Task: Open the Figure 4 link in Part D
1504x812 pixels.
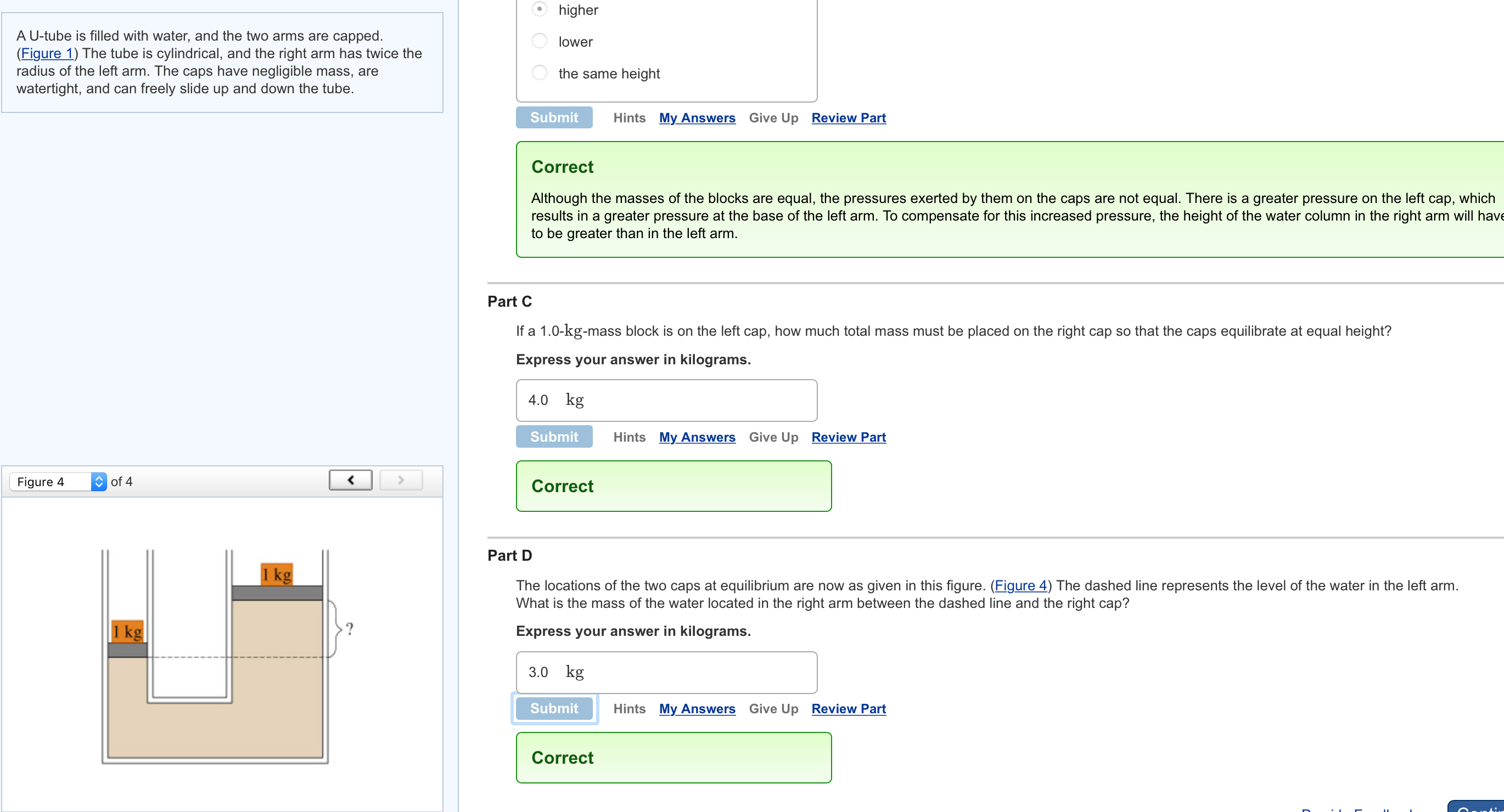Action: 1020,585
